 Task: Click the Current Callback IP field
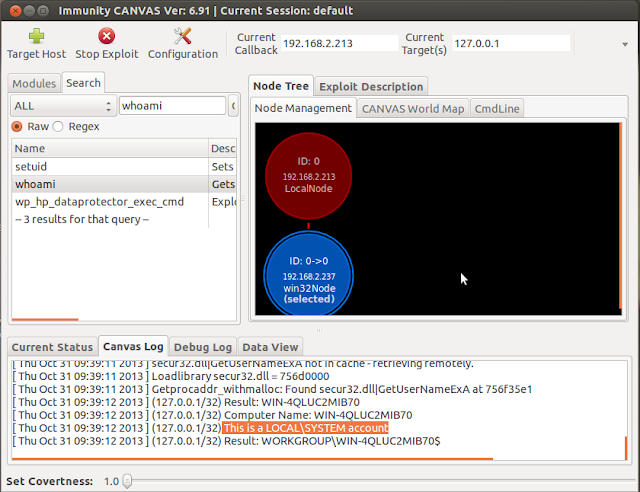(x=339, y=43)
